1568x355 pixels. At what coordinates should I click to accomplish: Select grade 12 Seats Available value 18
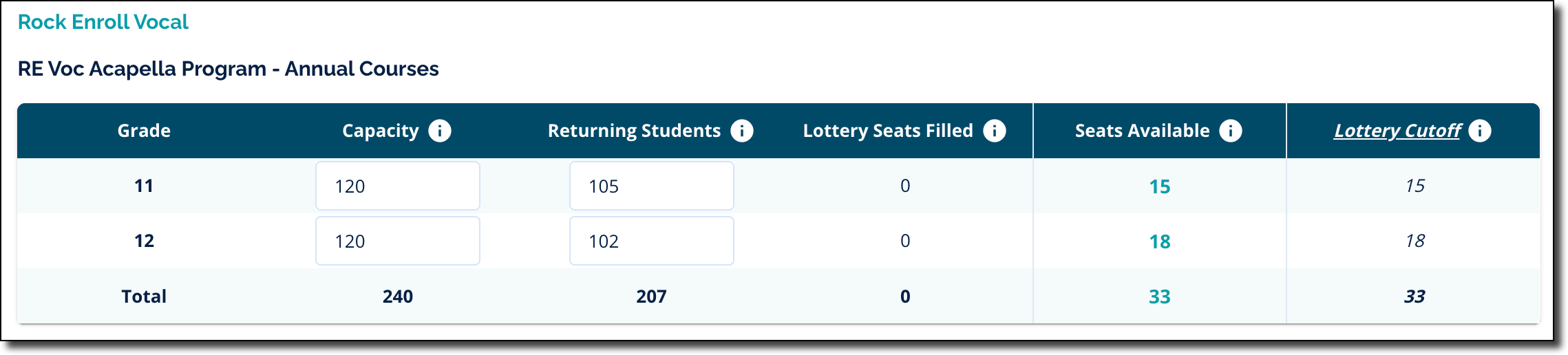pyautogui.click(x=1159, y=241)
